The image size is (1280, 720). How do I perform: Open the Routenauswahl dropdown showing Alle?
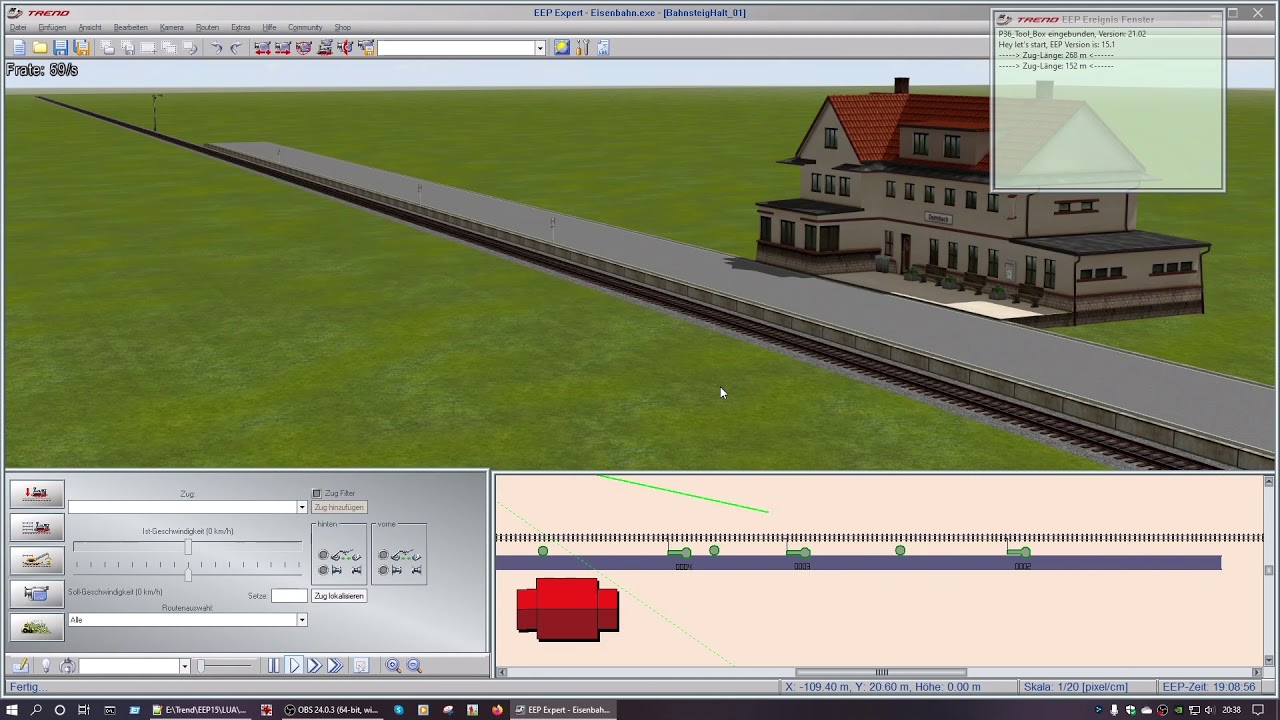tap(302, 620)
